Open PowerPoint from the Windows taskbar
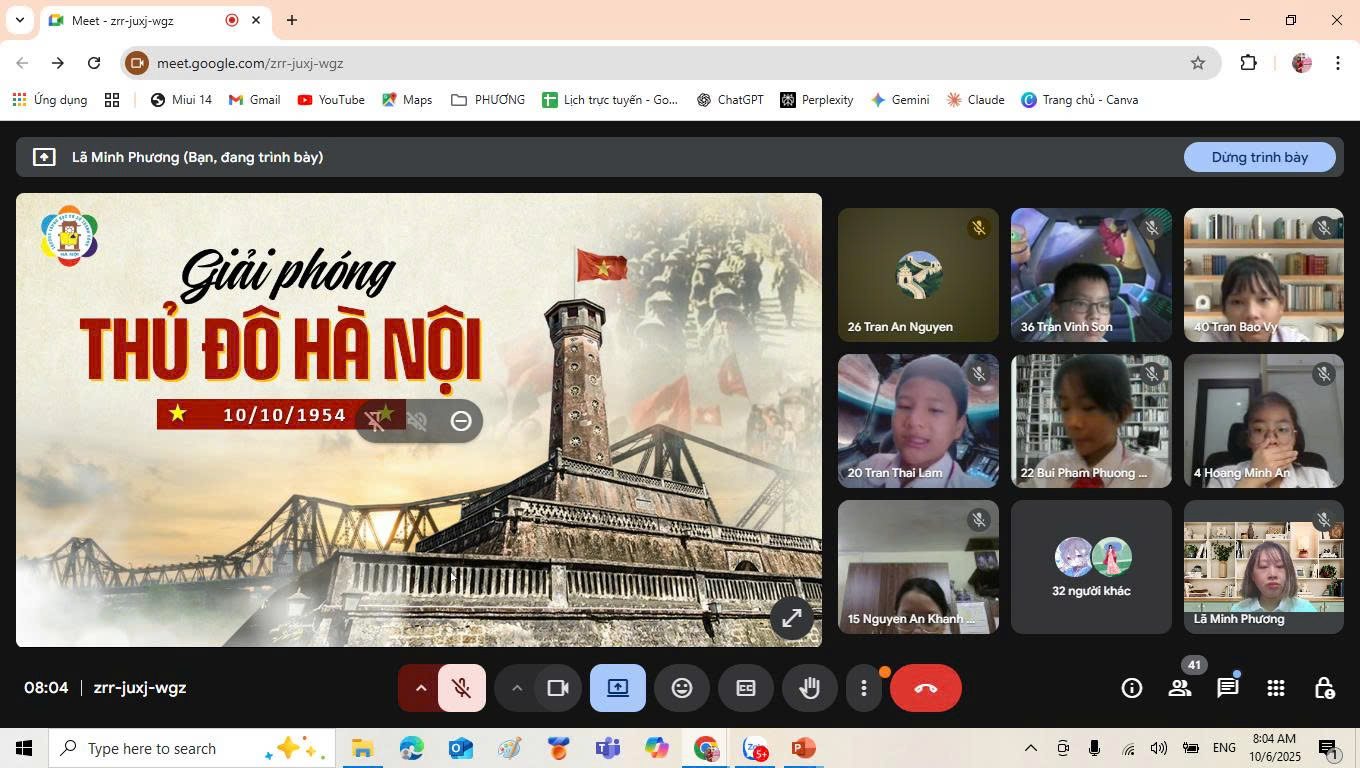The image size is (1360, 768). click(803, 748)
